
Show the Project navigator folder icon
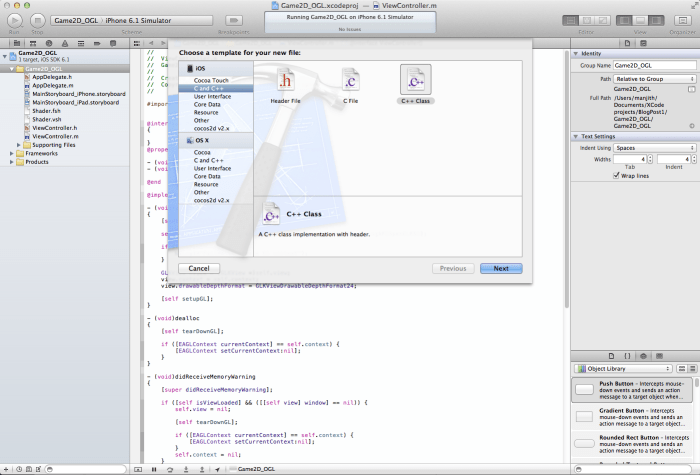pos(17,43)
